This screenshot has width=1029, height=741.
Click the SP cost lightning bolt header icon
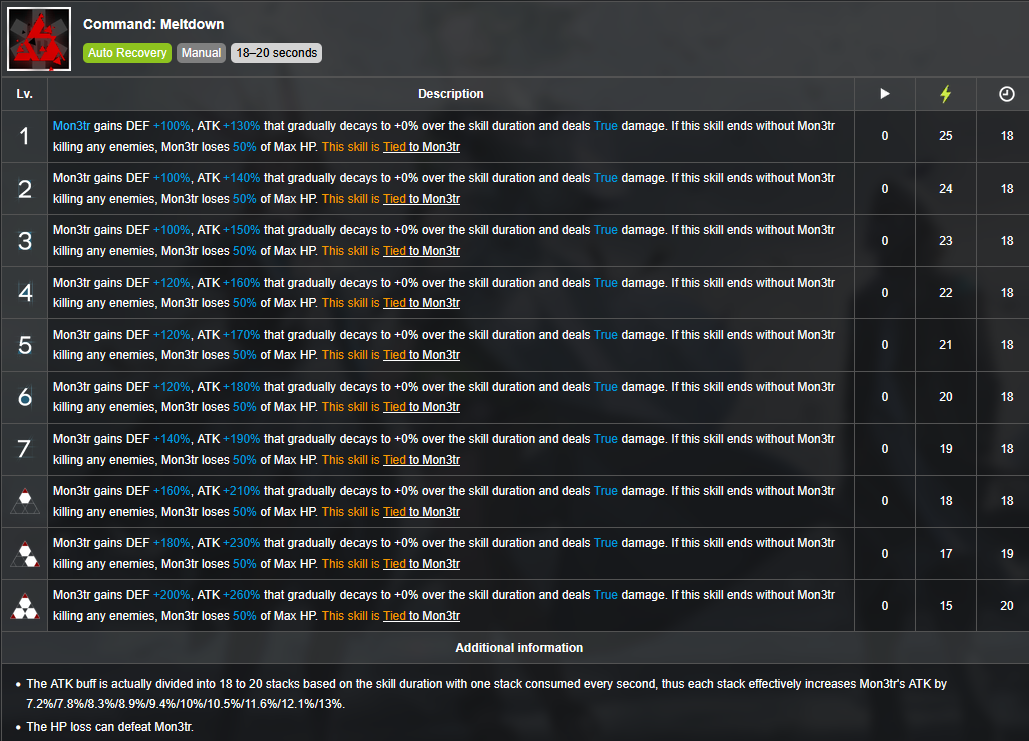tap(946, 94)
